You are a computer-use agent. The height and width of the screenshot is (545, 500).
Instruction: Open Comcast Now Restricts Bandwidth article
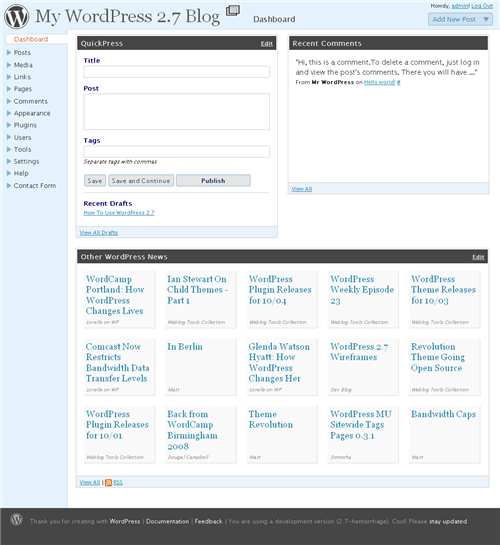[117, 362]
